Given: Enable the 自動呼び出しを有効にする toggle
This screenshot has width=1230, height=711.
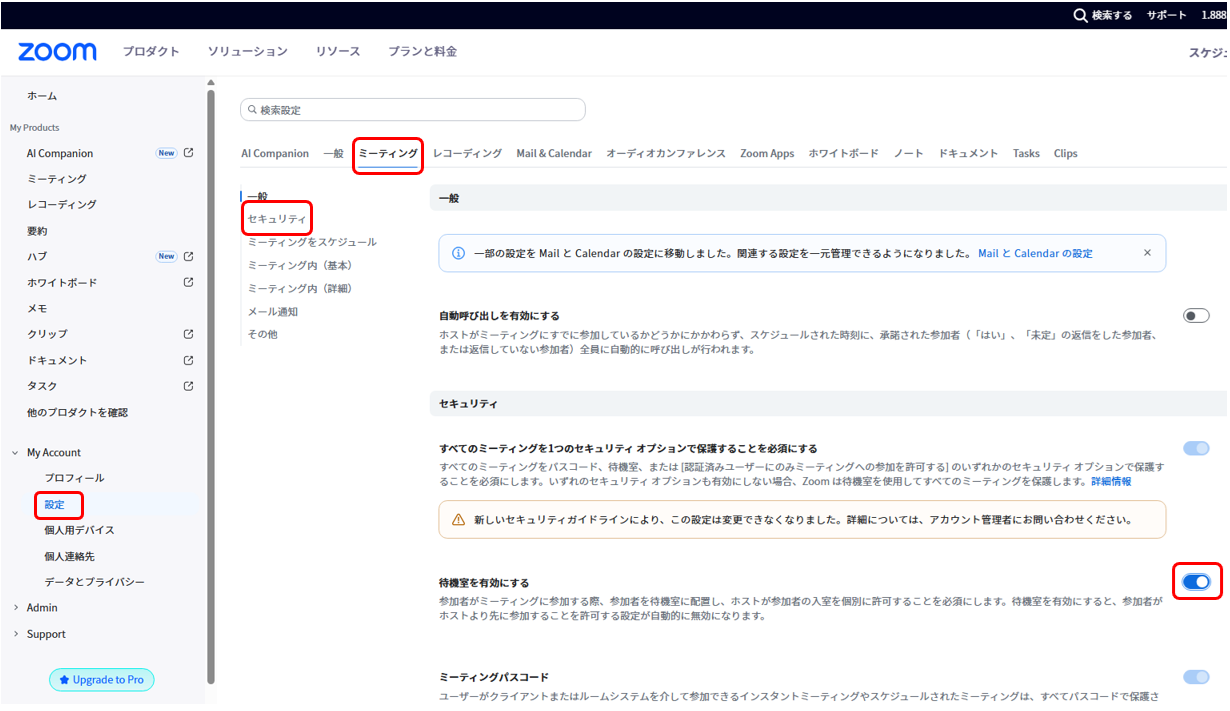Looking at the screenshot, I should tap(1196, 316).
